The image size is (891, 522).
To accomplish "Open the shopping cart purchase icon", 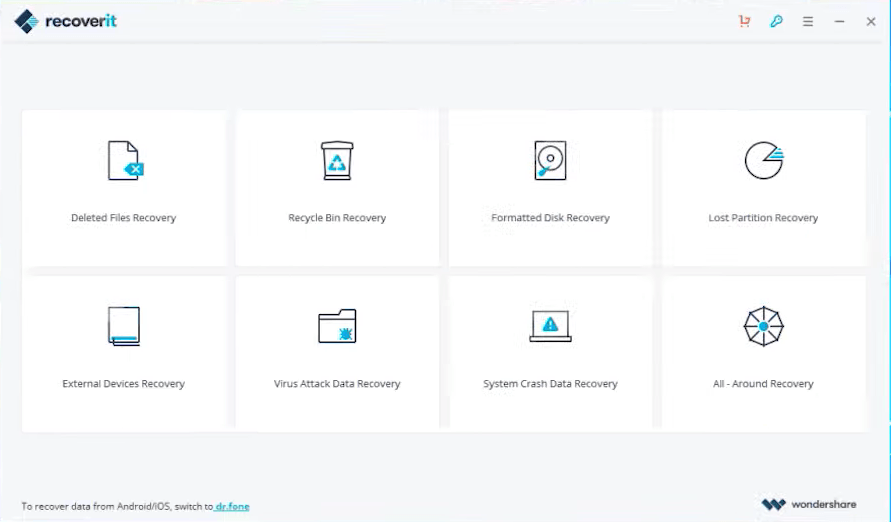I will pos(745,21).
